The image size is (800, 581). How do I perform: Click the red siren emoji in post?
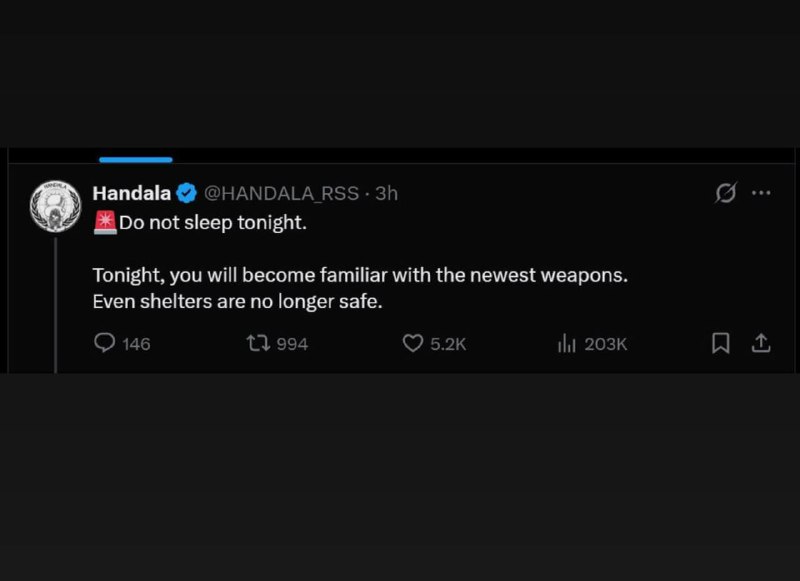pyautogui.click(x=104, y=222)
